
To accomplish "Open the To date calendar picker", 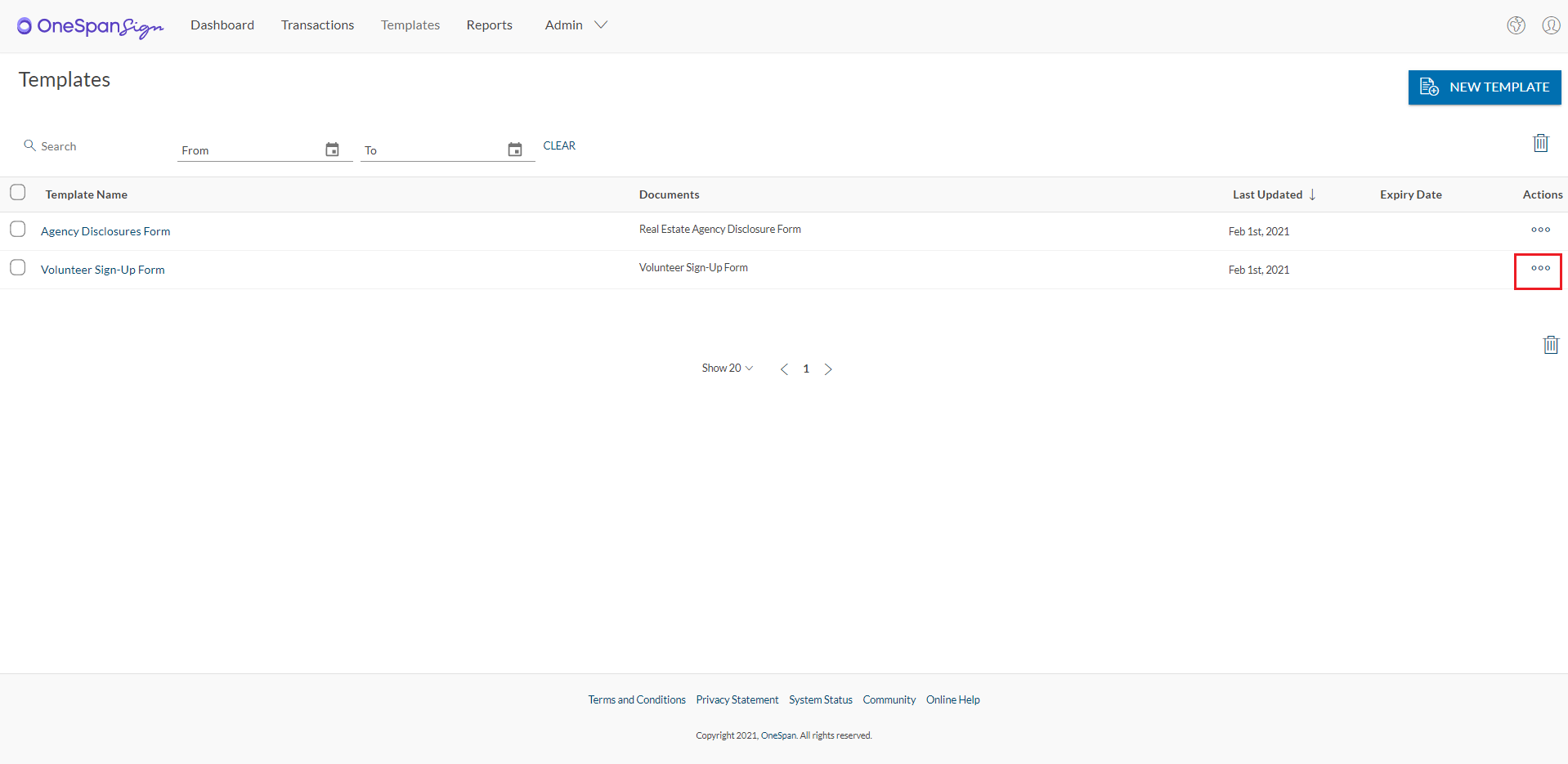I will (x=514, y=150).
